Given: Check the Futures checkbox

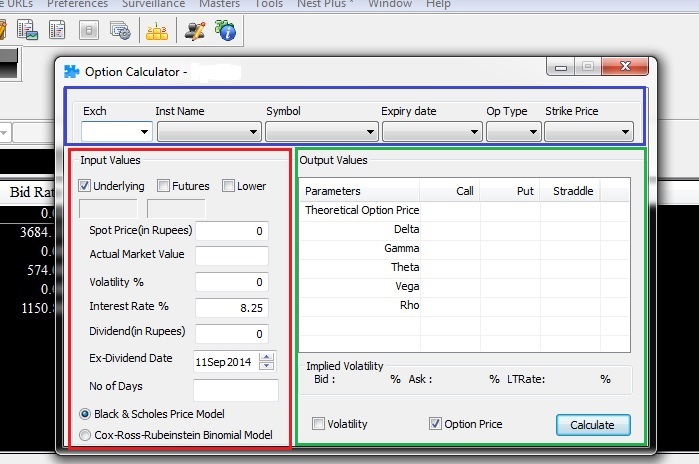Looking at the screenshot, I should (x=163, y=185).
